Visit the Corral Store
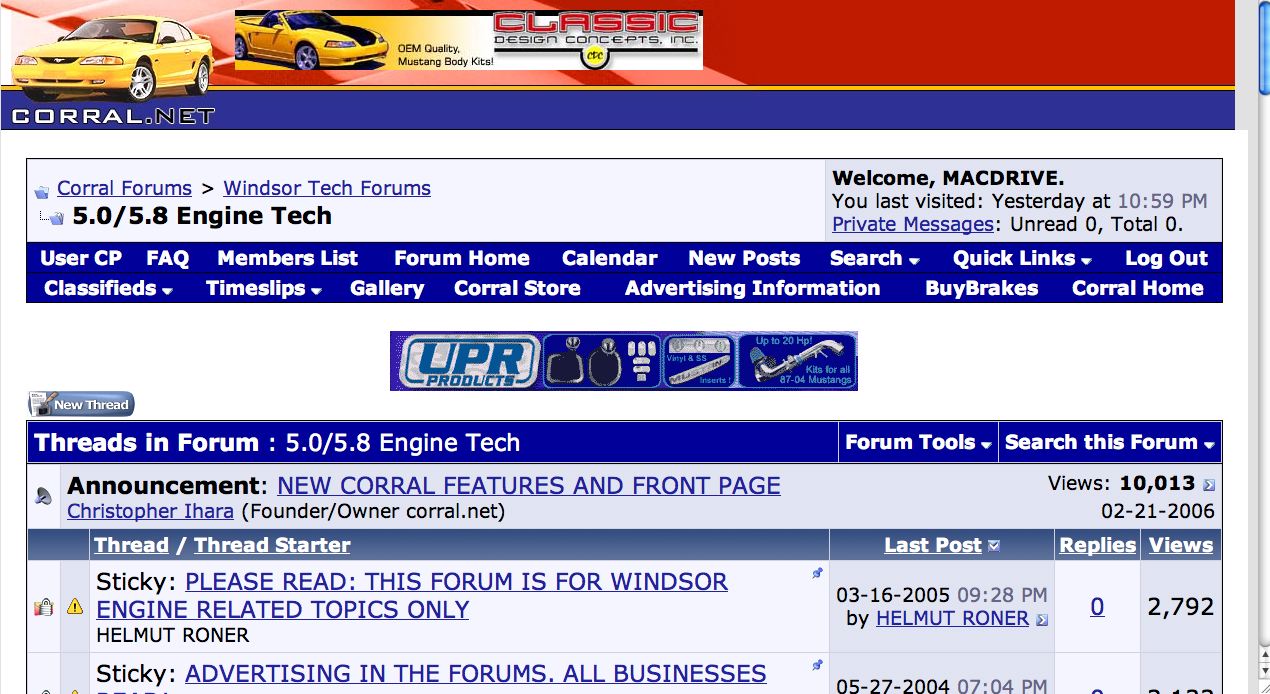The image size is (1270, 694). [517, 288]
